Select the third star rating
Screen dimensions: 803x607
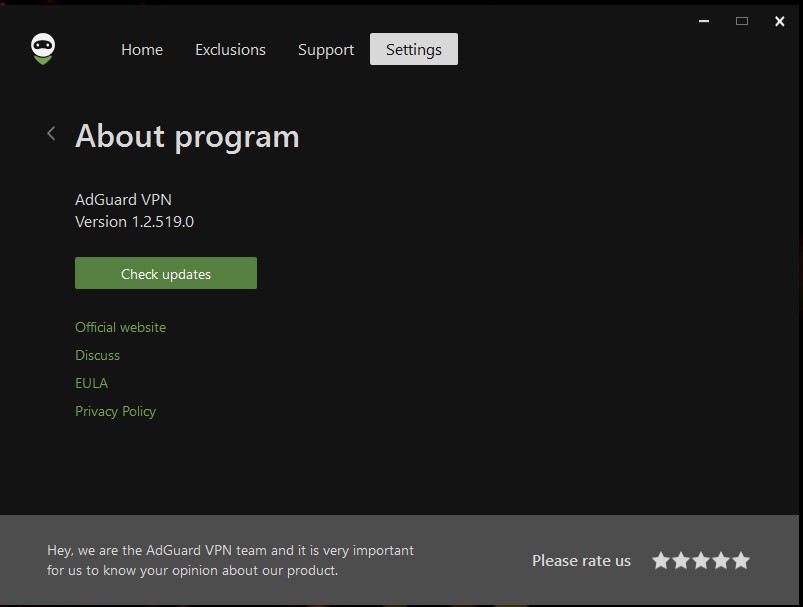coord(701,561)
